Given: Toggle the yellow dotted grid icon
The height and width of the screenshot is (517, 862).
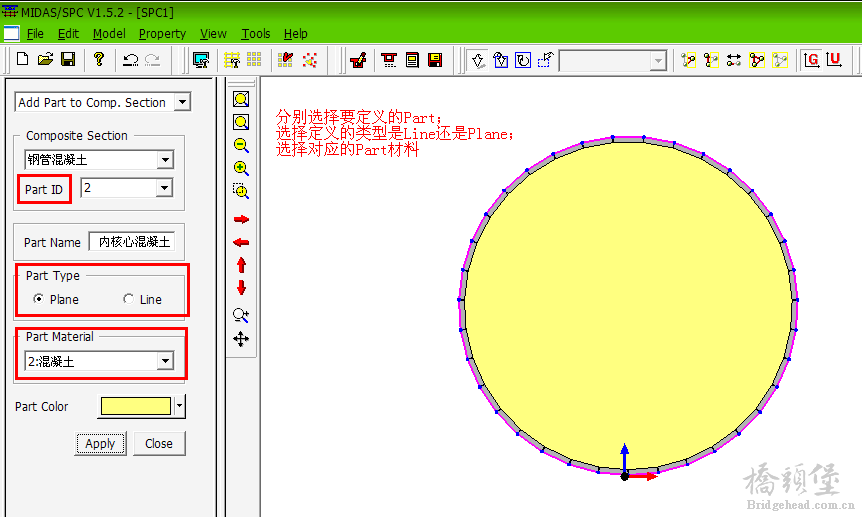Looking at the screenshot, I should 254,59.
